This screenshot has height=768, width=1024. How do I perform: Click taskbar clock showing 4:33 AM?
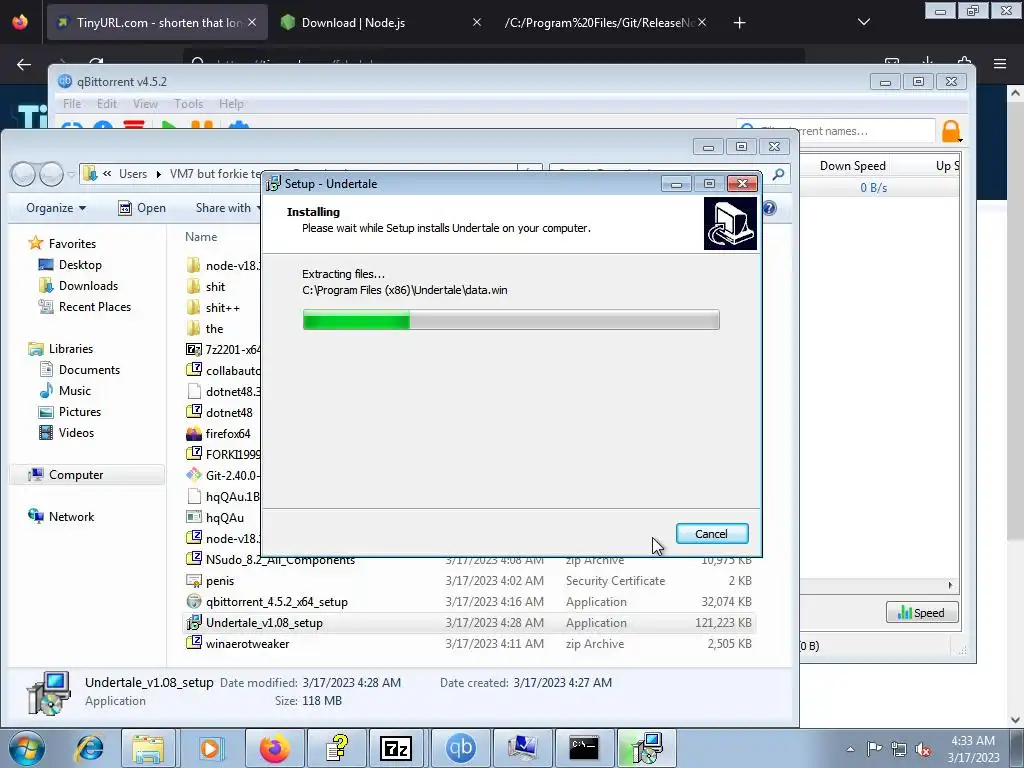pyautogui.click(x=973, y=749)
